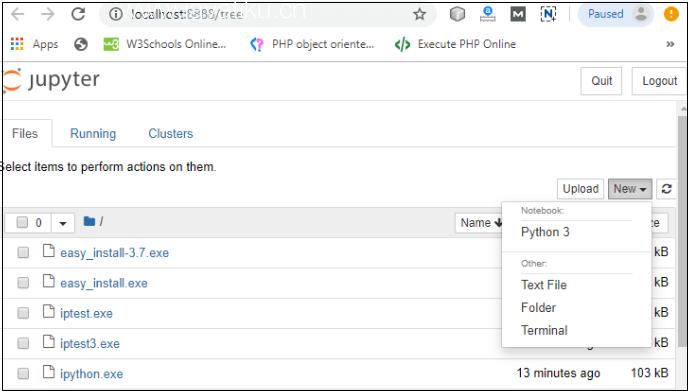The height and width of the screenshot is (391, 688).
Task: Open the iptest.exe file link
Action: point(86,313)
